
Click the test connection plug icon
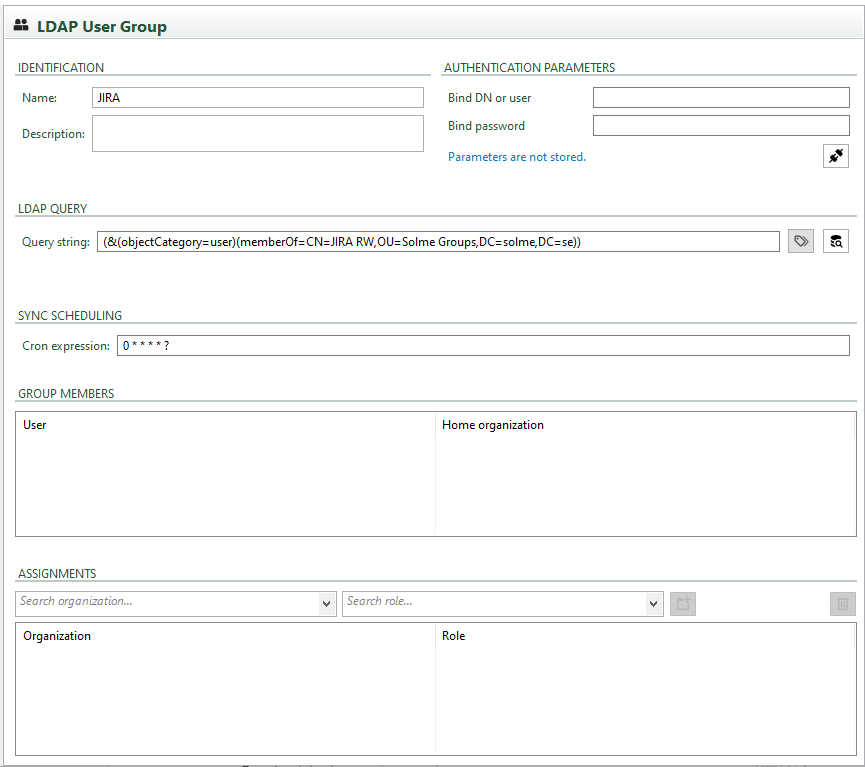tap(835, 156)
